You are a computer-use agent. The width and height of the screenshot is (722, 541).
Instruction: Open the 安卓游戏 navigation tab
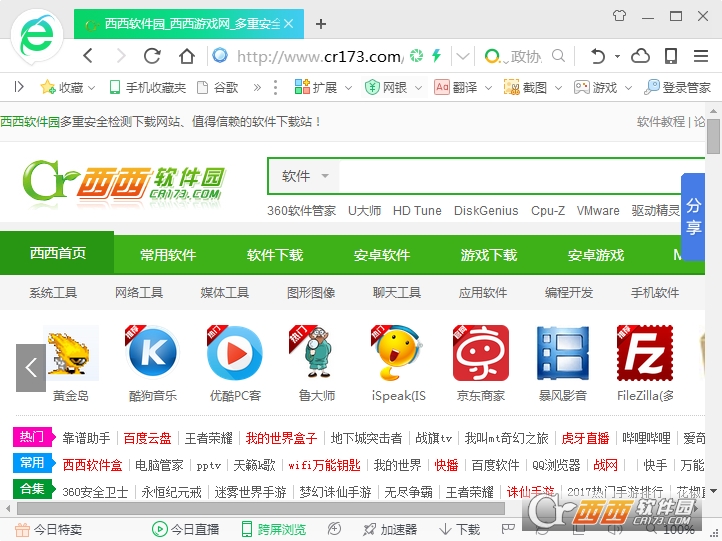(x=596, y=255)
